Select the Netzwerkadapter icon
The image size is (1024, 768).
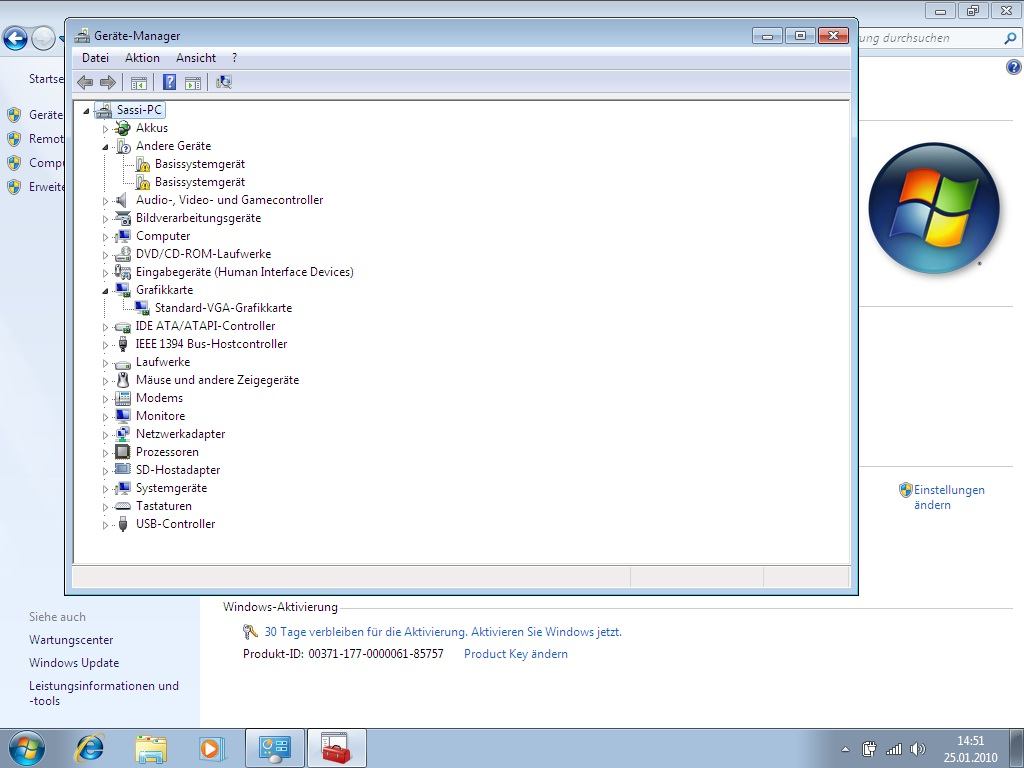(x=122, y=434)
